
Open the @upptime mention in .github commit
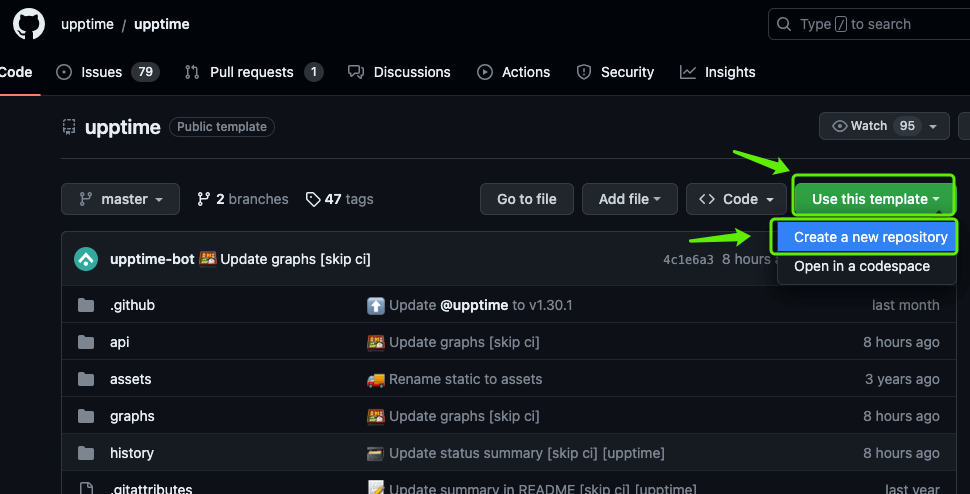pyautogui.click(x=474, y=305)
